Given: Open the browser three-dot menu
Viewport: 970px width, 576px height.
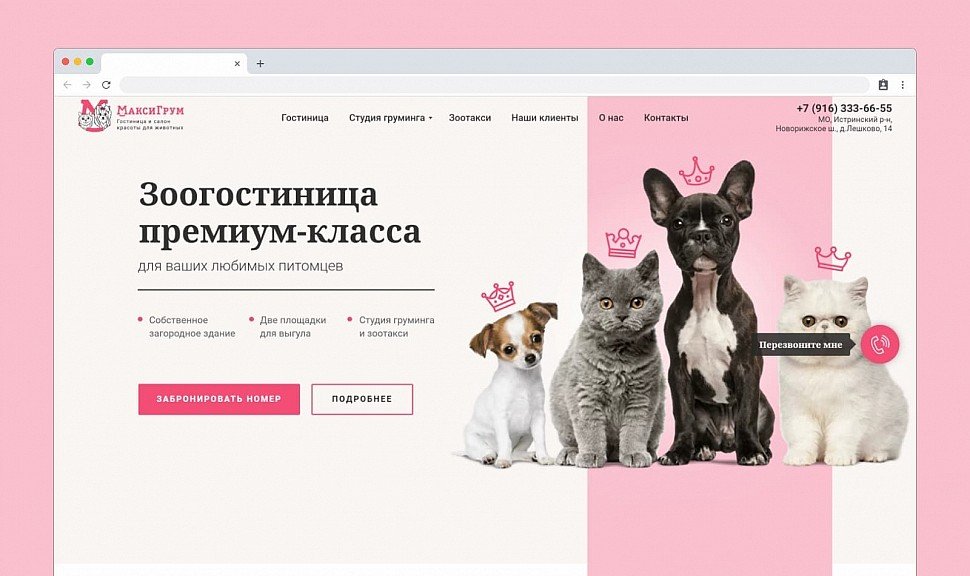Looking at the screenshot, I should 903,85.
